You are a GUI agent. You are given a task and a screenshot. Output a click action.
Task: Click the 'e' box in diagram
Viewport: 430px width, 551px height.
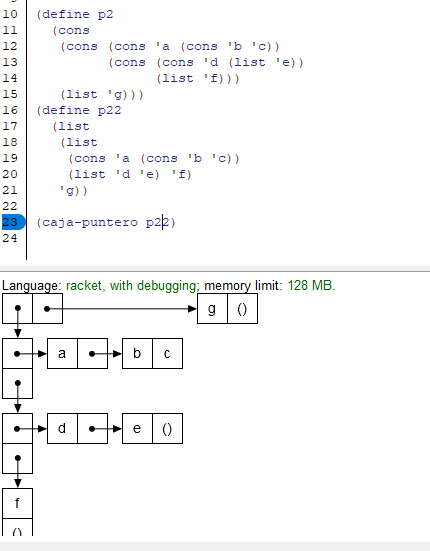(x=137, y=428)
